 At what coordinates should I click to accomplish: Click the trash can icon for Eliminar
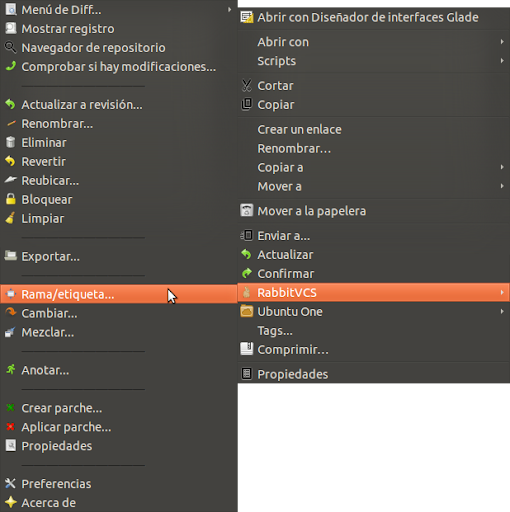(11, 142)
